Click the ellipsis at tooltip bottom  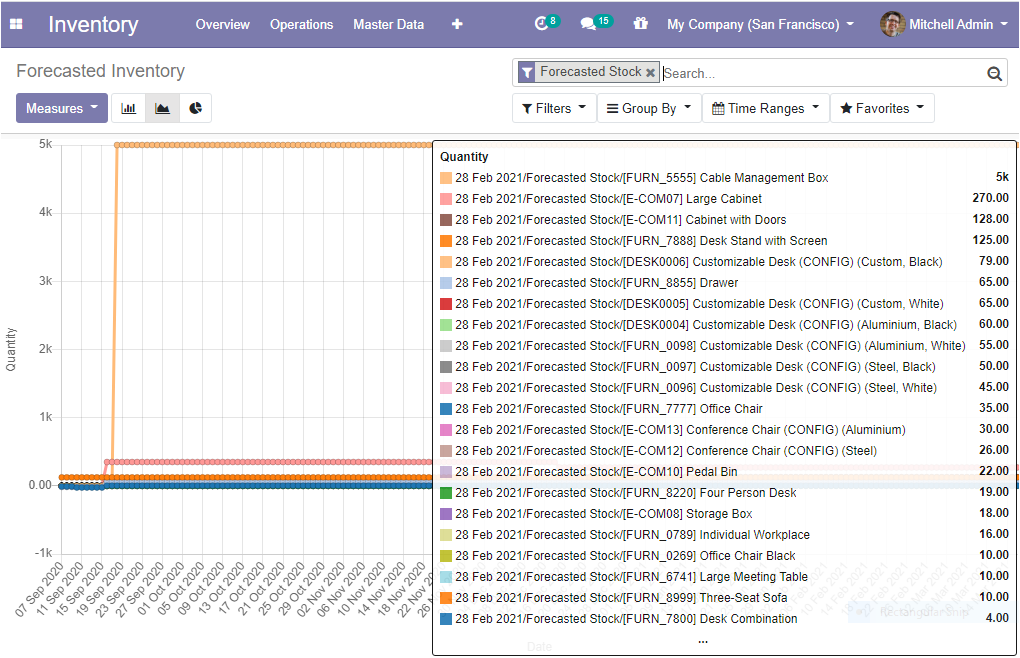pos(703,640)
